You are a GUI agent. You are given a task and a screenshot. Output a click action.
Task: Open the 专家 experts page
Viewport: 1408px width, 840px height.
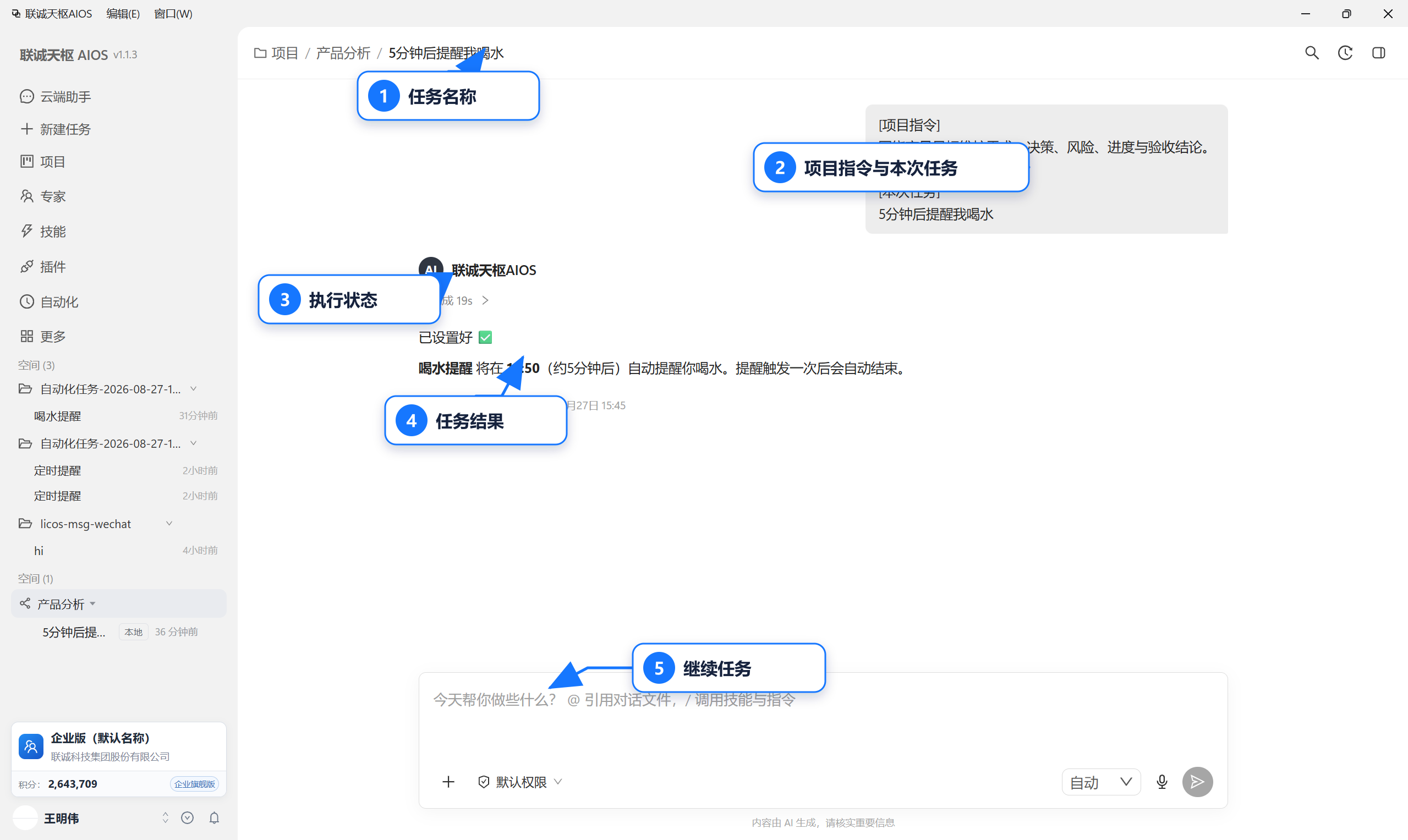pos(43,196)
